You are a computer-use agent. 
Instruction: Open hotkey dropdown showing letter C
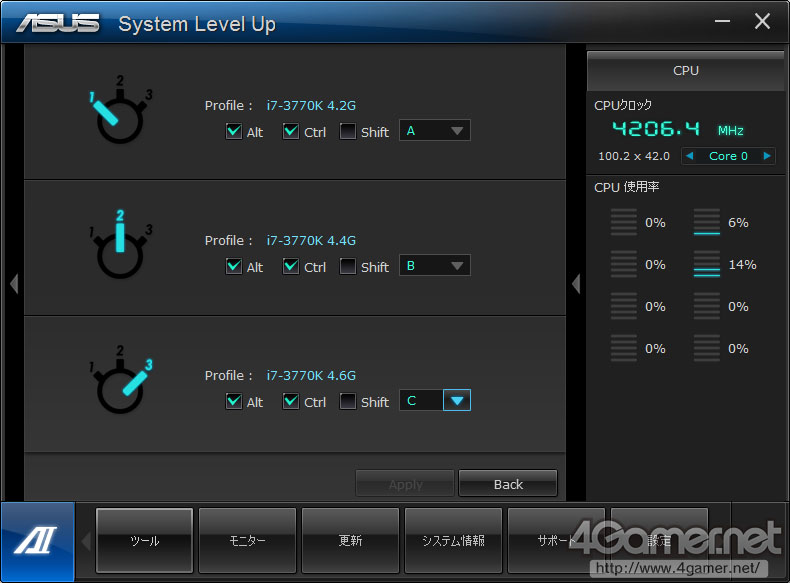(x=435, y=401)
